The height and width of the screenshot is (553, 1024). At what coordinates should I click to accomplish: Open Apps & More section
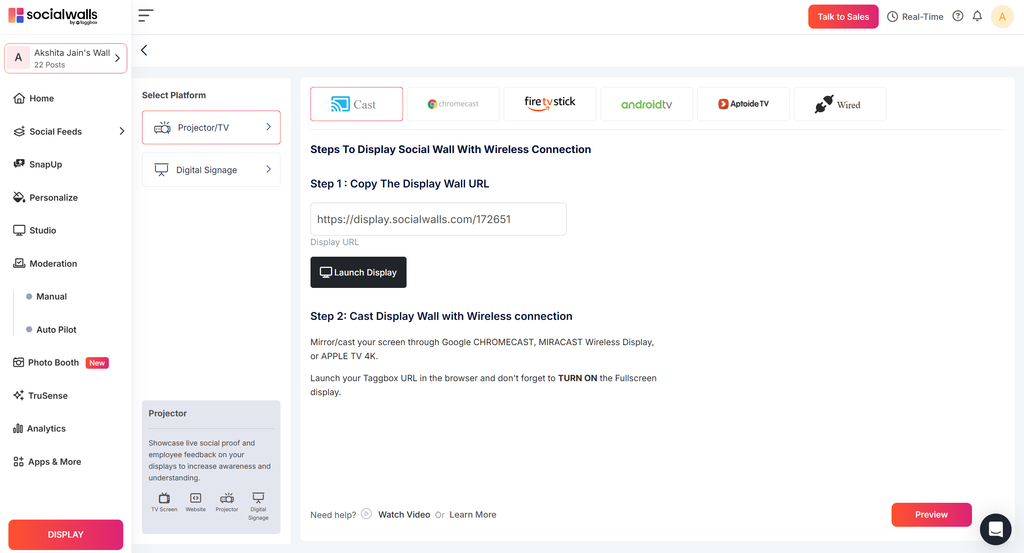[47, 462]
